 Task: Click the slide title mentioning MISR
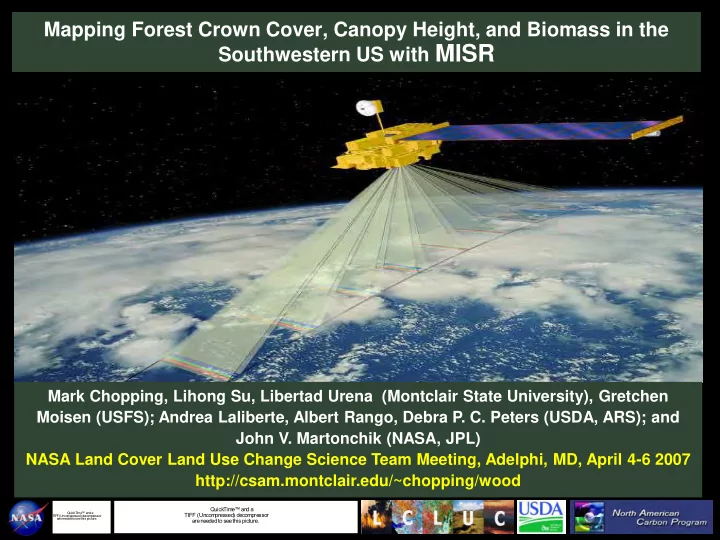pyautogui.click(x=356, y=42)
